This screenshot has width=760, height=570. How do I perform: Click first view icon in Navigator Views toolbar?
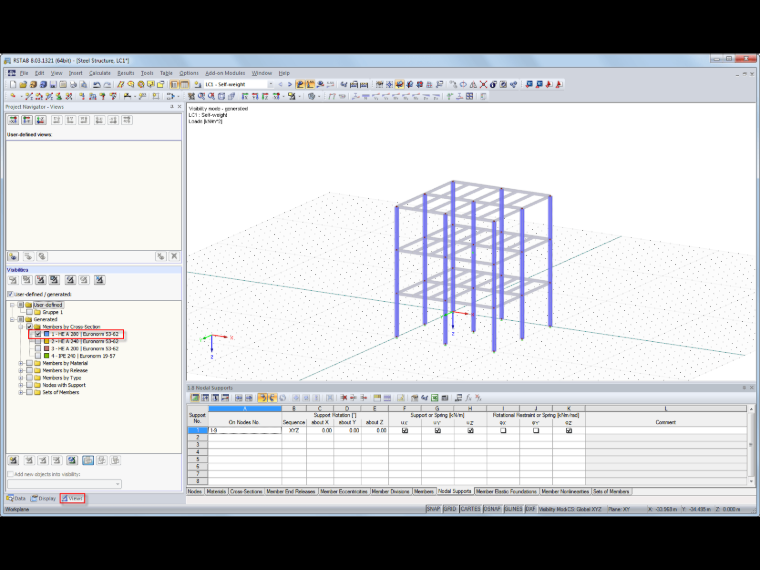13,120
